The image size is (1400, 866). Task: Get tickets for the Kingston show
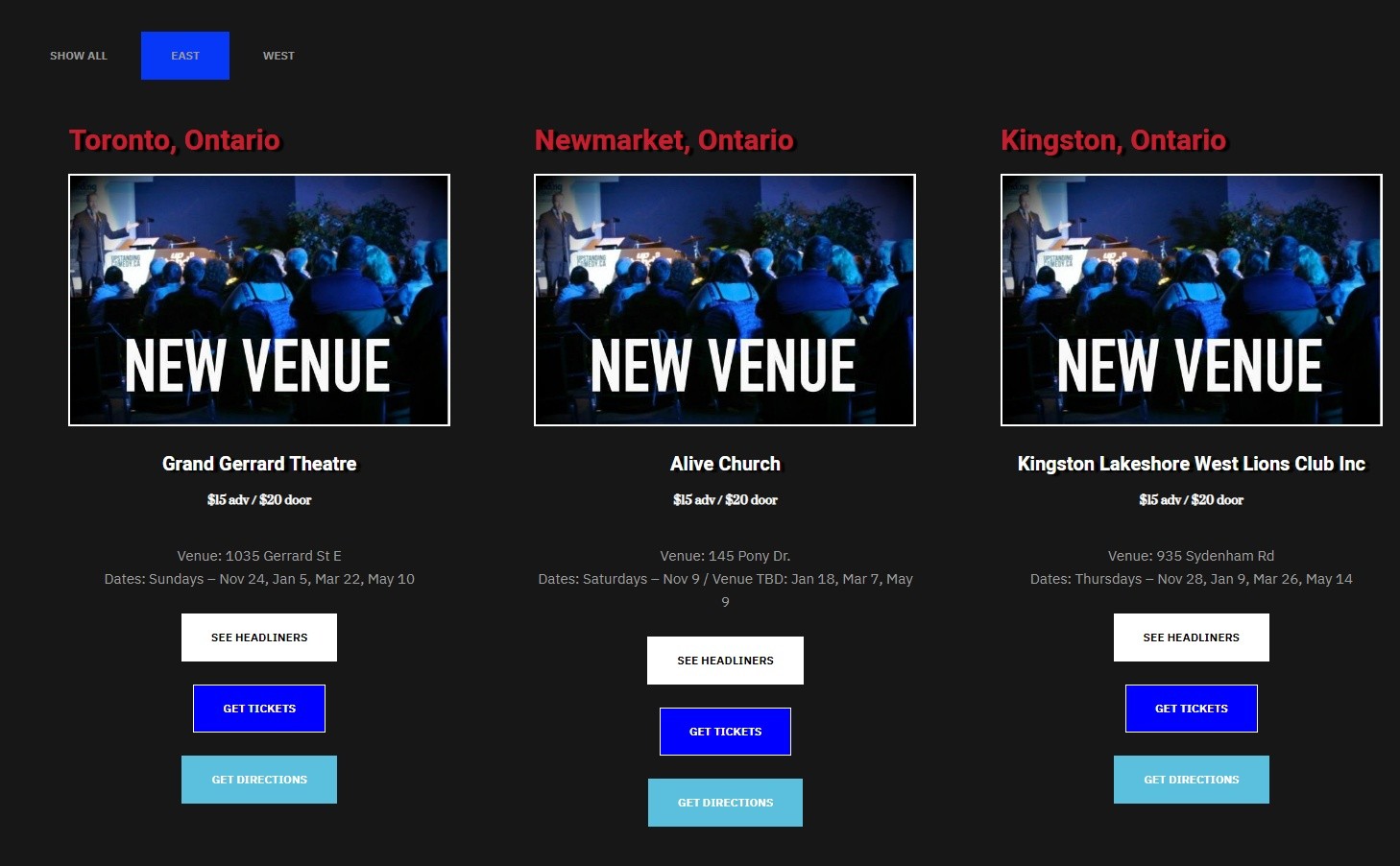click(x=1192, y=709)
